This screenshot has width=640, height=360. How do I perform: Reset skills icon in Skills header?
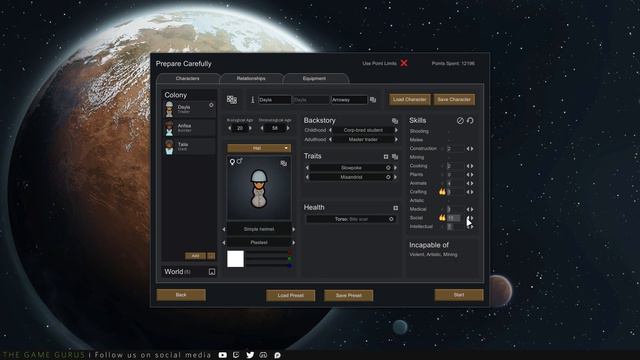coord(470,120)
